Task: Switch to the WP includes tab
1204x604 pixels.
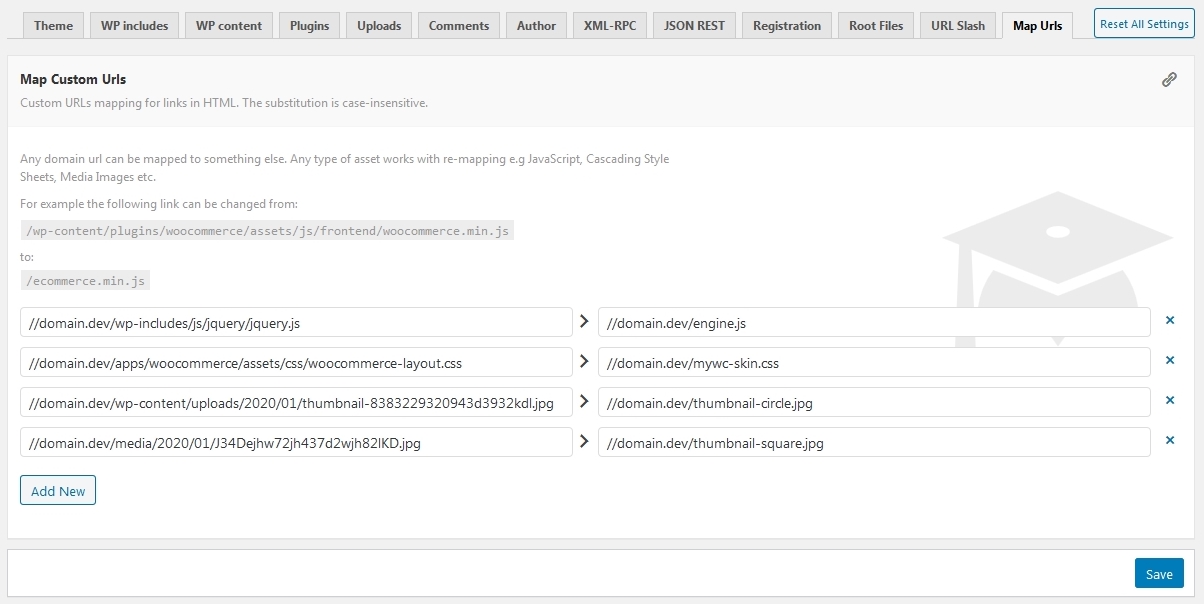Action: (134, 25)
